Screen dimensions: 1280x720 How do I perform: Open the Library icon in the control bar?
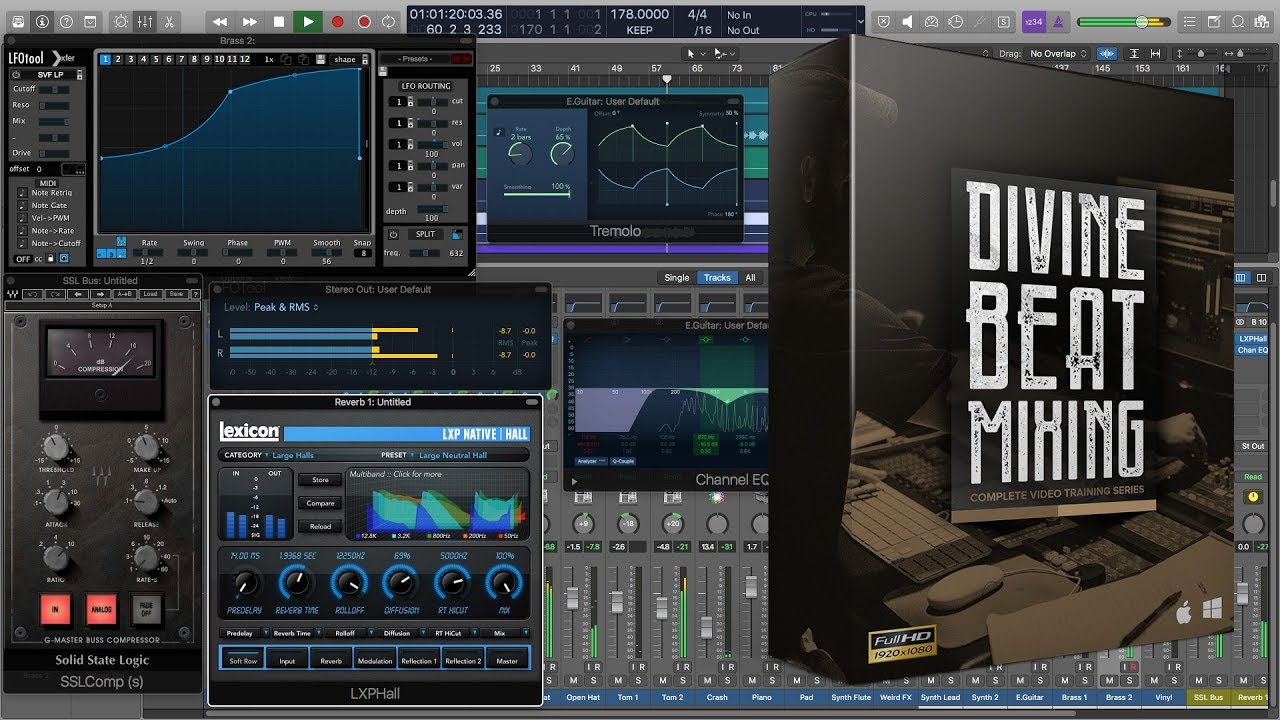click(17, 21)
